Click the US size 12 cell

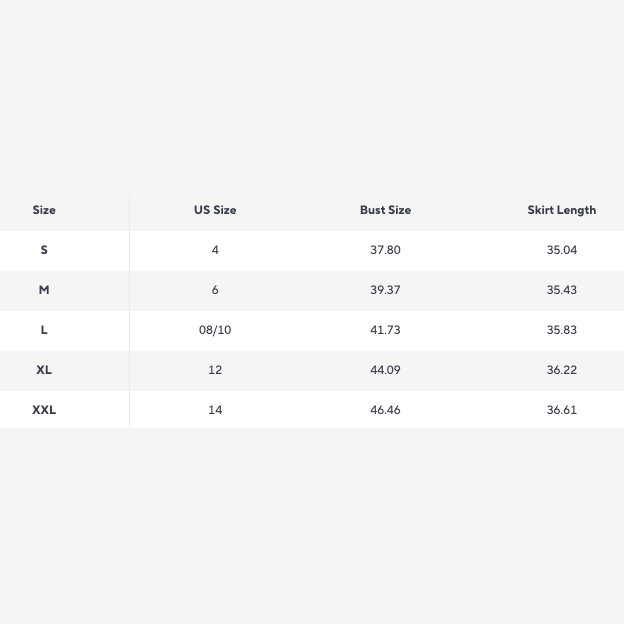215,370
